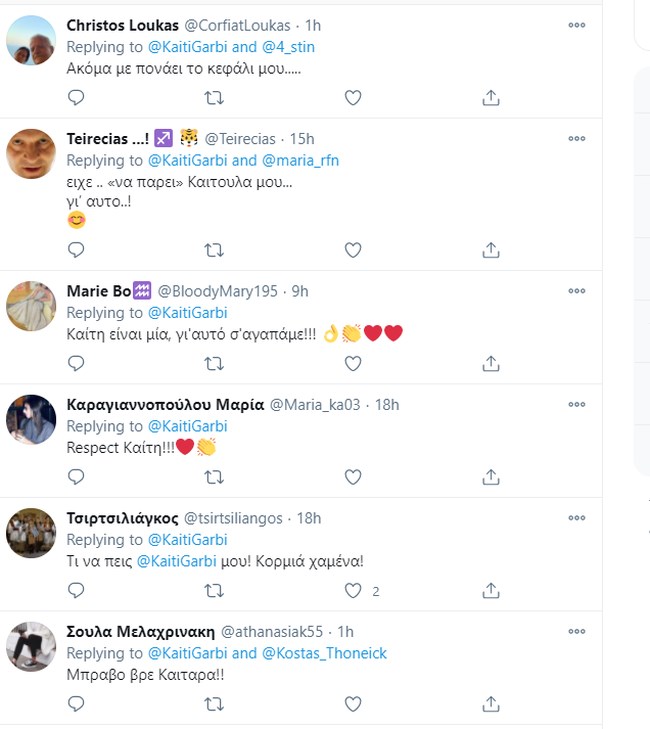Like Teirecias's tweet
This screenshot has width=650, height=729.
click(x=352, y=249)
